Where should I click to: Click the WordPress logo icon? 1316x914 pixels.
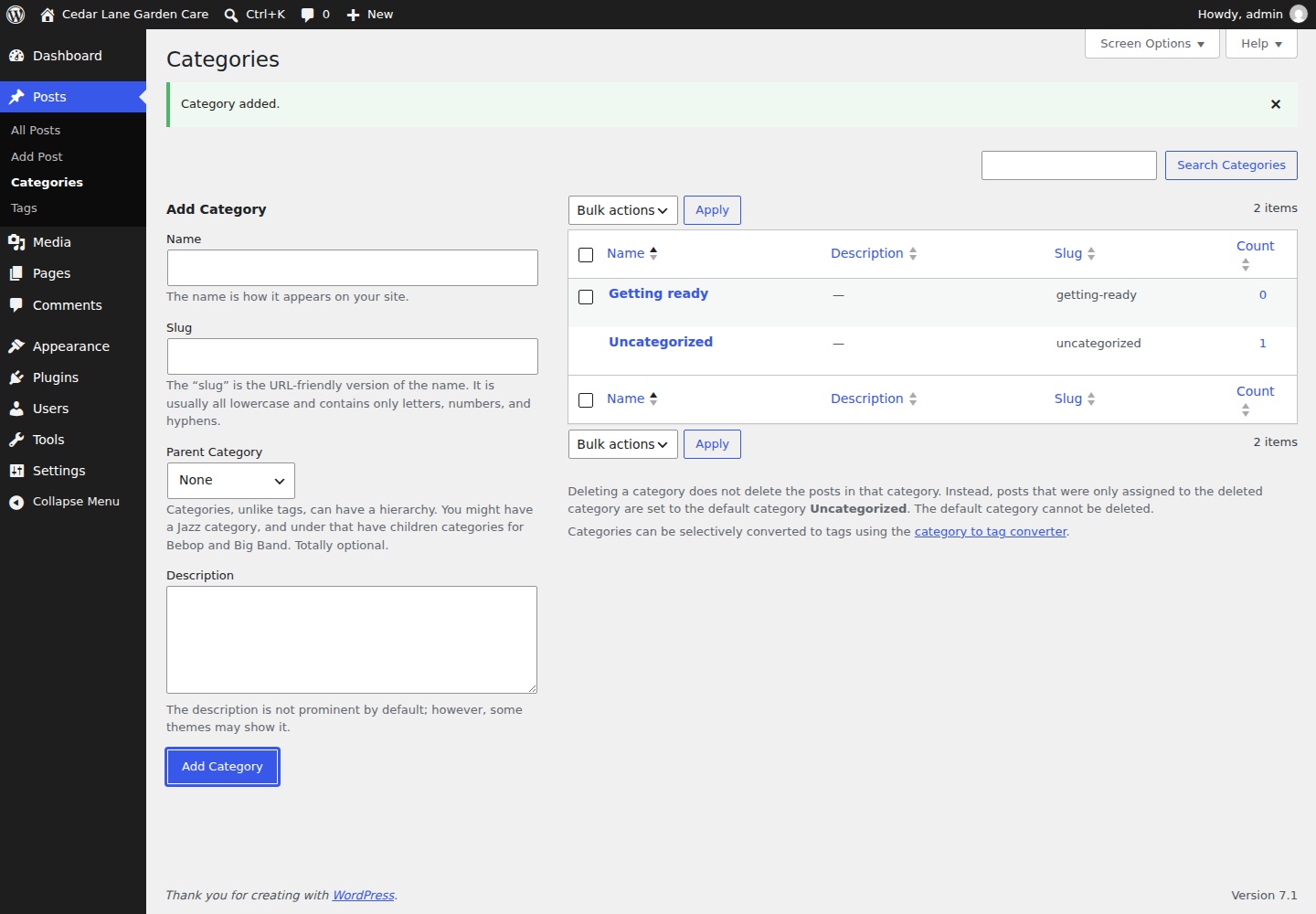coord(16,15)
